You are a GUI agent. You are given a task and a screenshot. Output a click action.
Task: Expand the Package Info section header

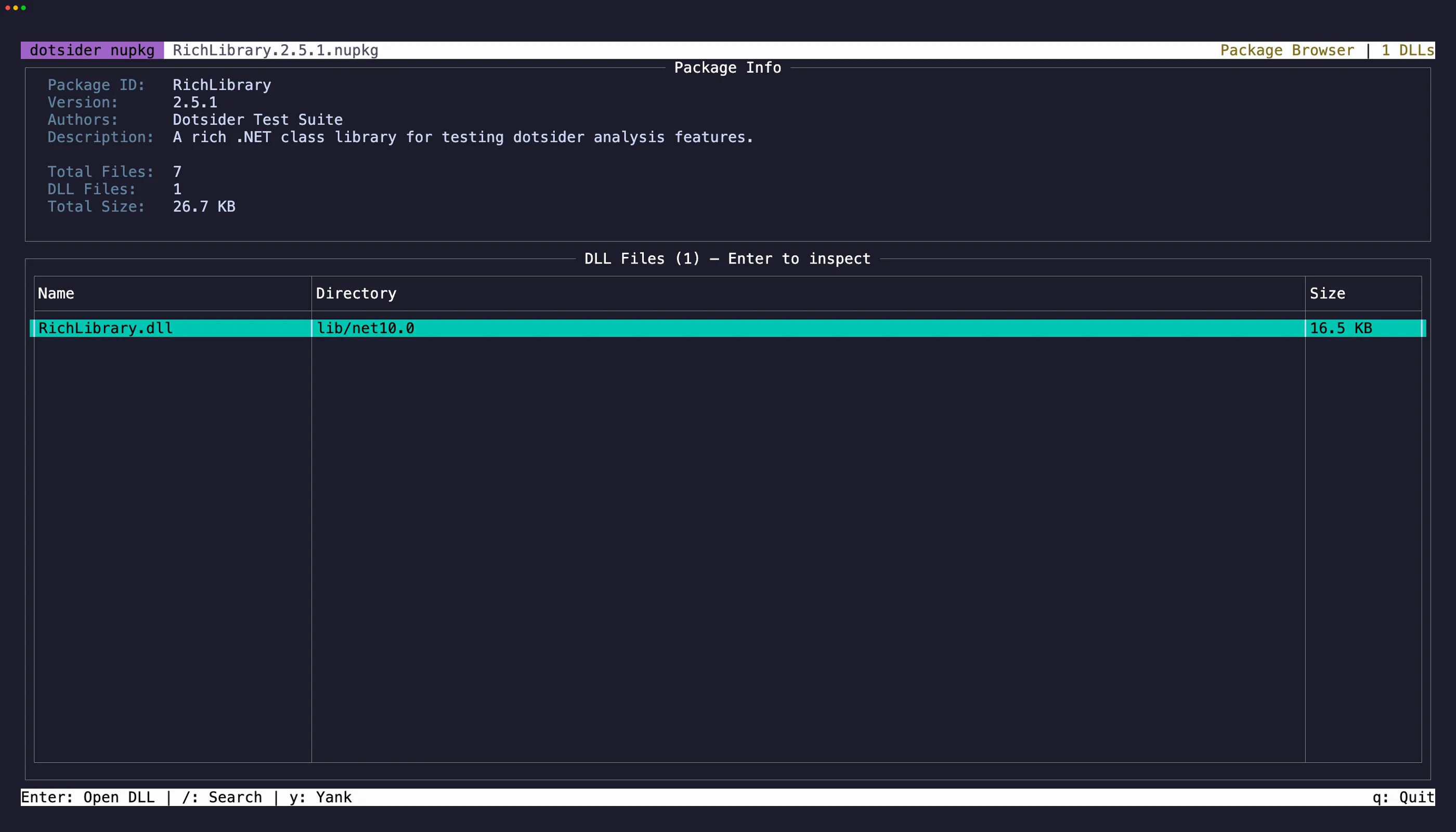point(727,68)
